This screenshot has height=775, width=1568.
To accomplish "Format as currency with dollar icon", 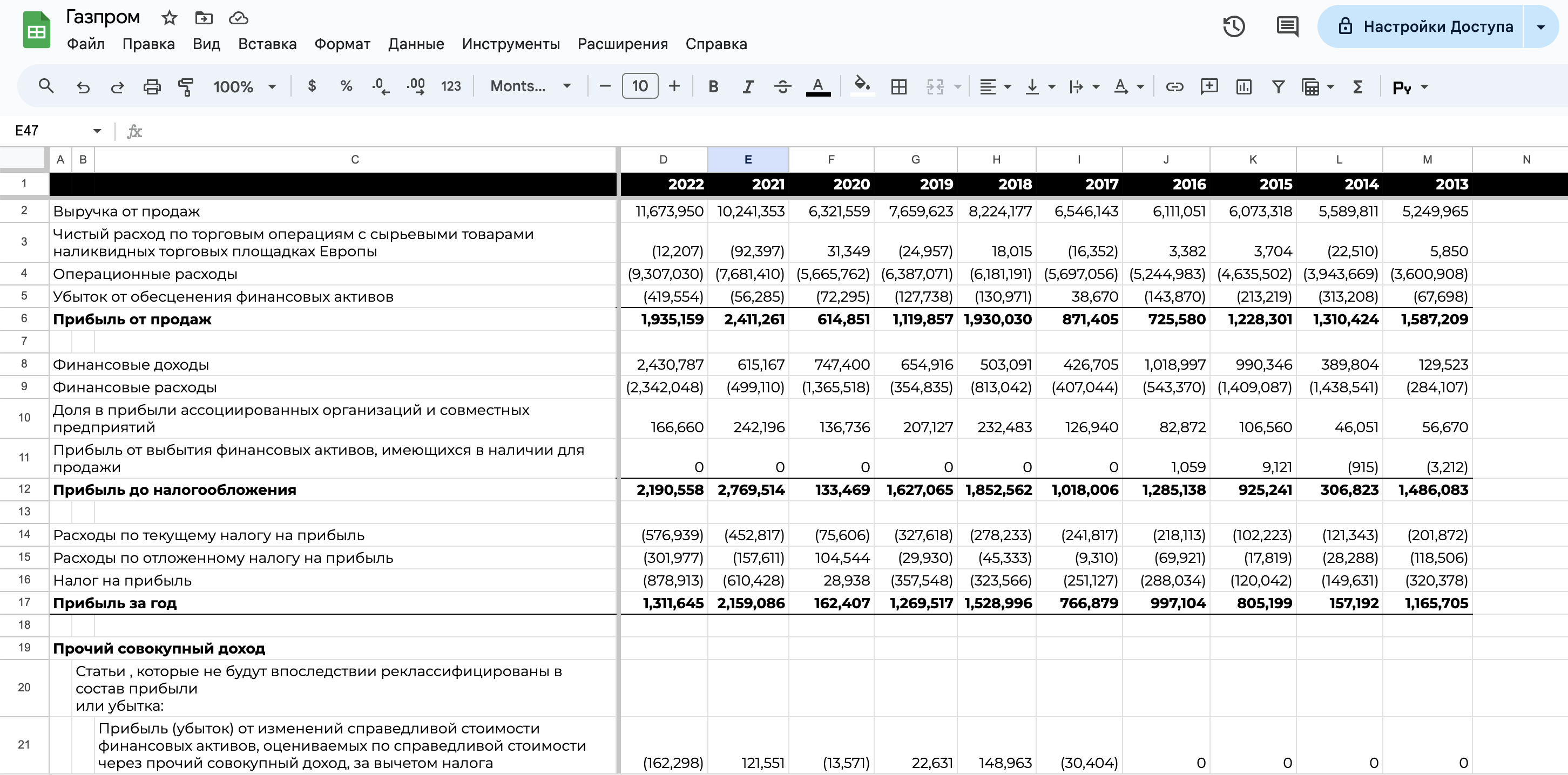I will [312, 86].
